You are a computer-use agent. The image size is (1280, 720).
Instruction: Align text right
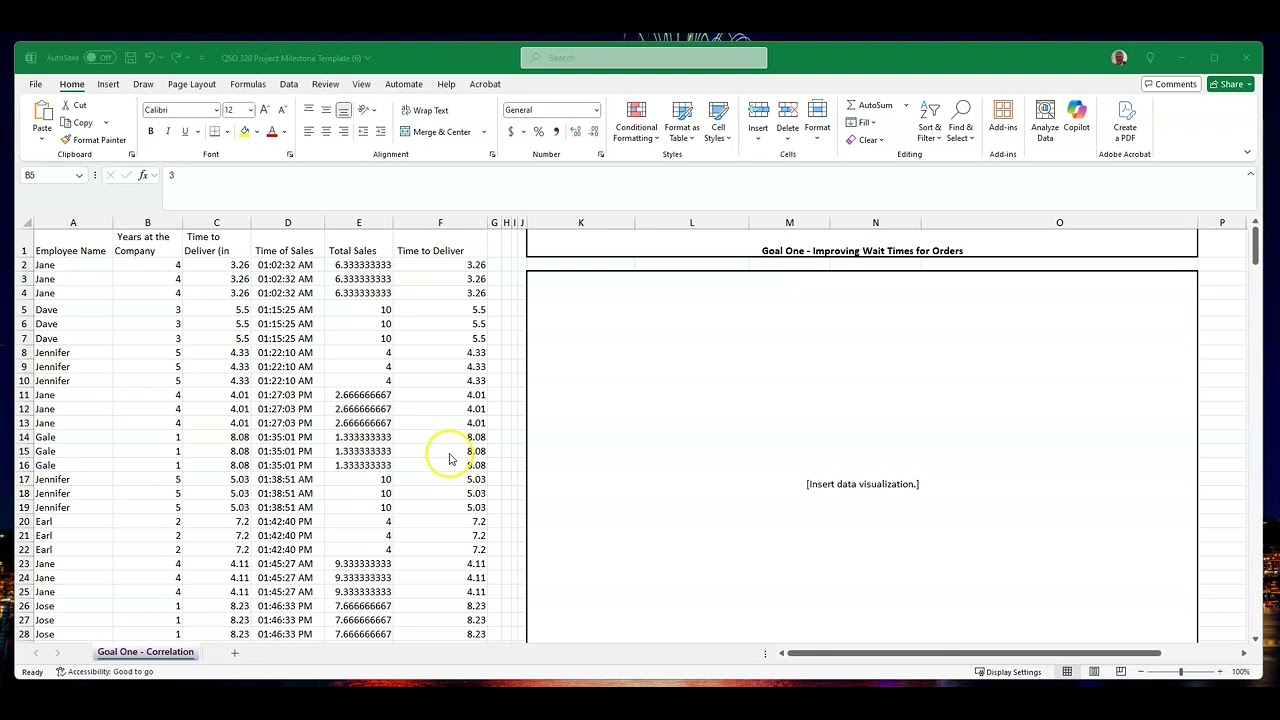[x=343, y=132]
